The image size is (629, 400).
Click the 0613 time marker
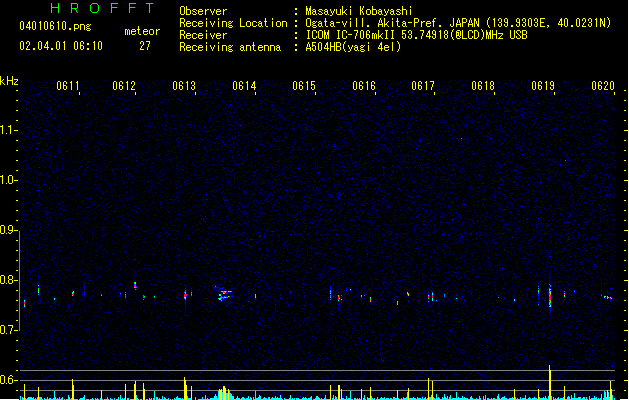(x=184, y=86)
